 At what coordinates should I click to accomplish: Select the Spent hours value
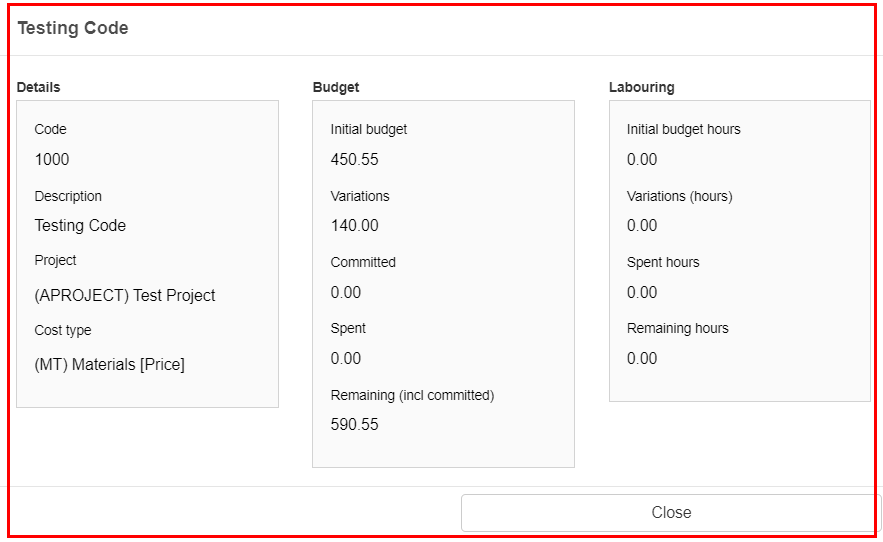pyautogui.click(x=641, y=292)
